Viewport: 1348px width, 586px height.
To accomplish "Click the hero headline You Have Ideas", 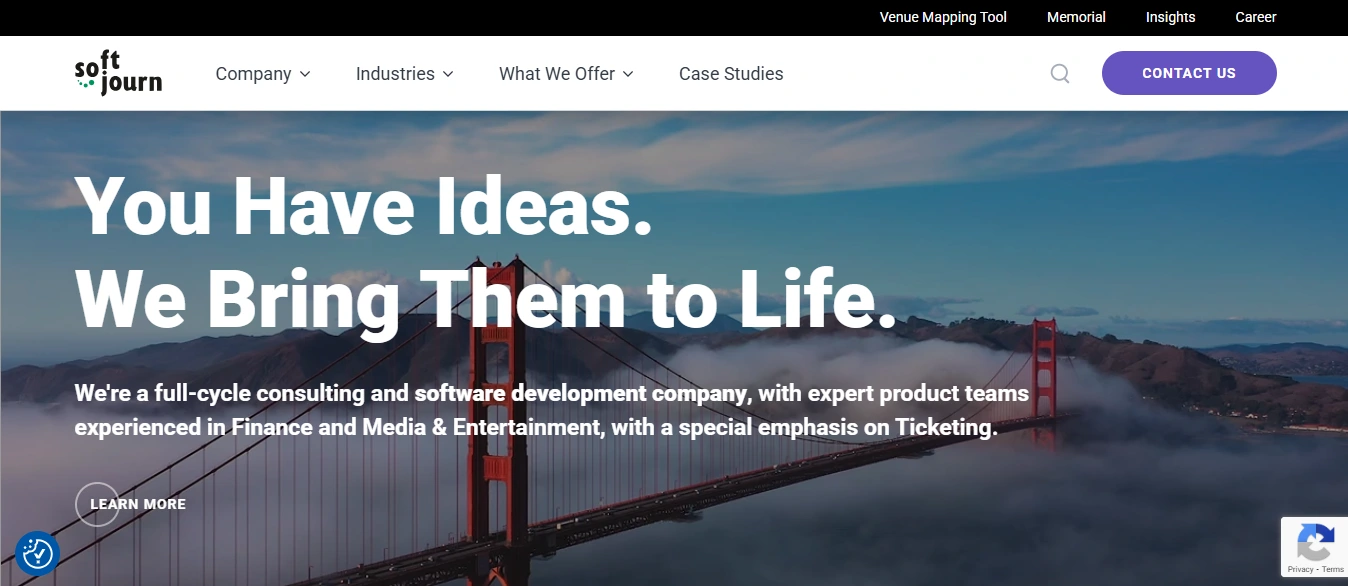I will tap(364, 205).
